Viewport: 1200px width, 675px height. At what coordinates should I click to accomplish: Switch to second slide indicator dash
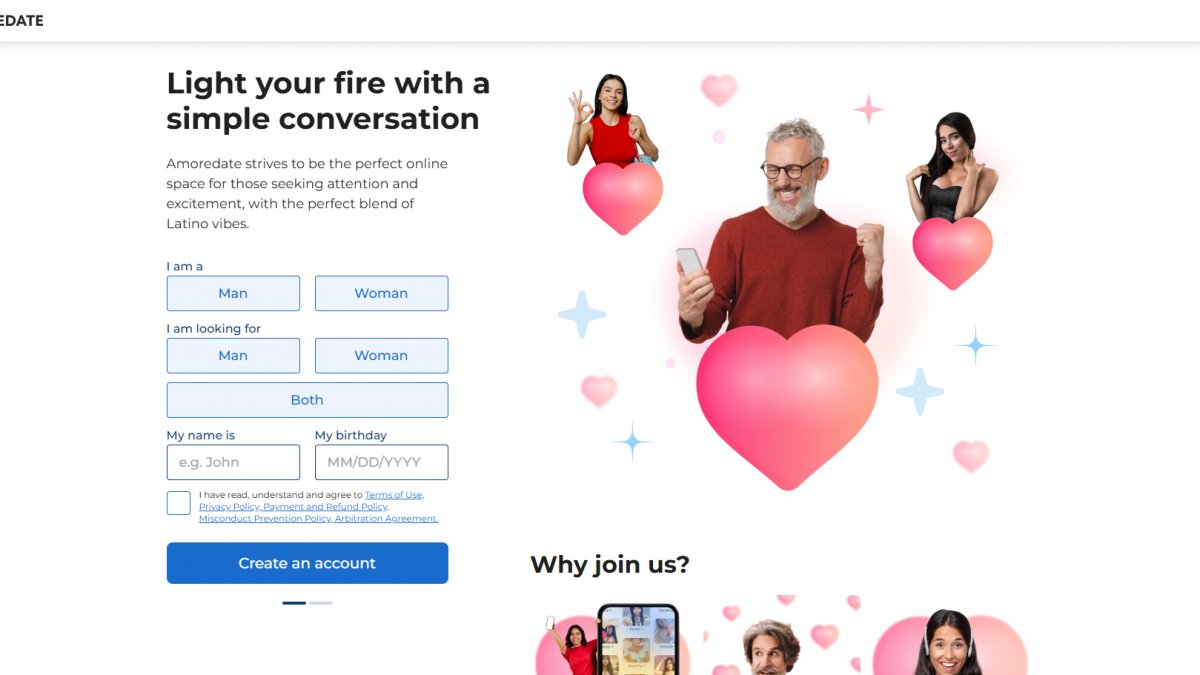(321, 603)
